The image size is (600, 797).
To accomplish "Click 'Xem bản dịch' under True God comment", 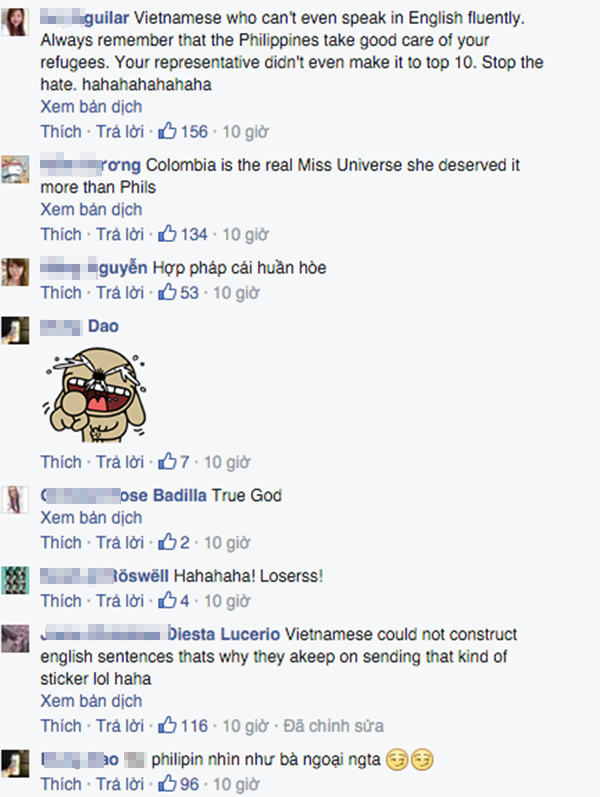I will (91, 517).
